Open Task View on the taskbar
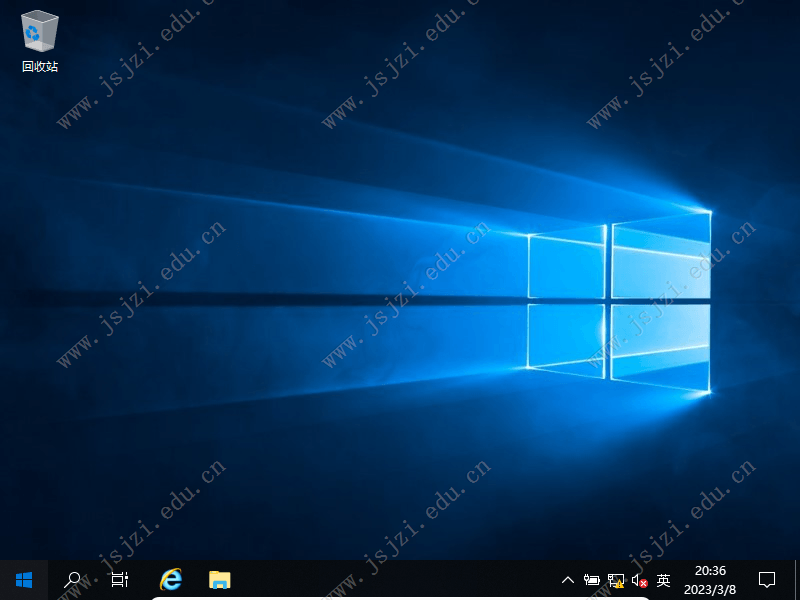The width and height of the screenshot is (800, 600). pyautogui.click(x=120, y=580)
